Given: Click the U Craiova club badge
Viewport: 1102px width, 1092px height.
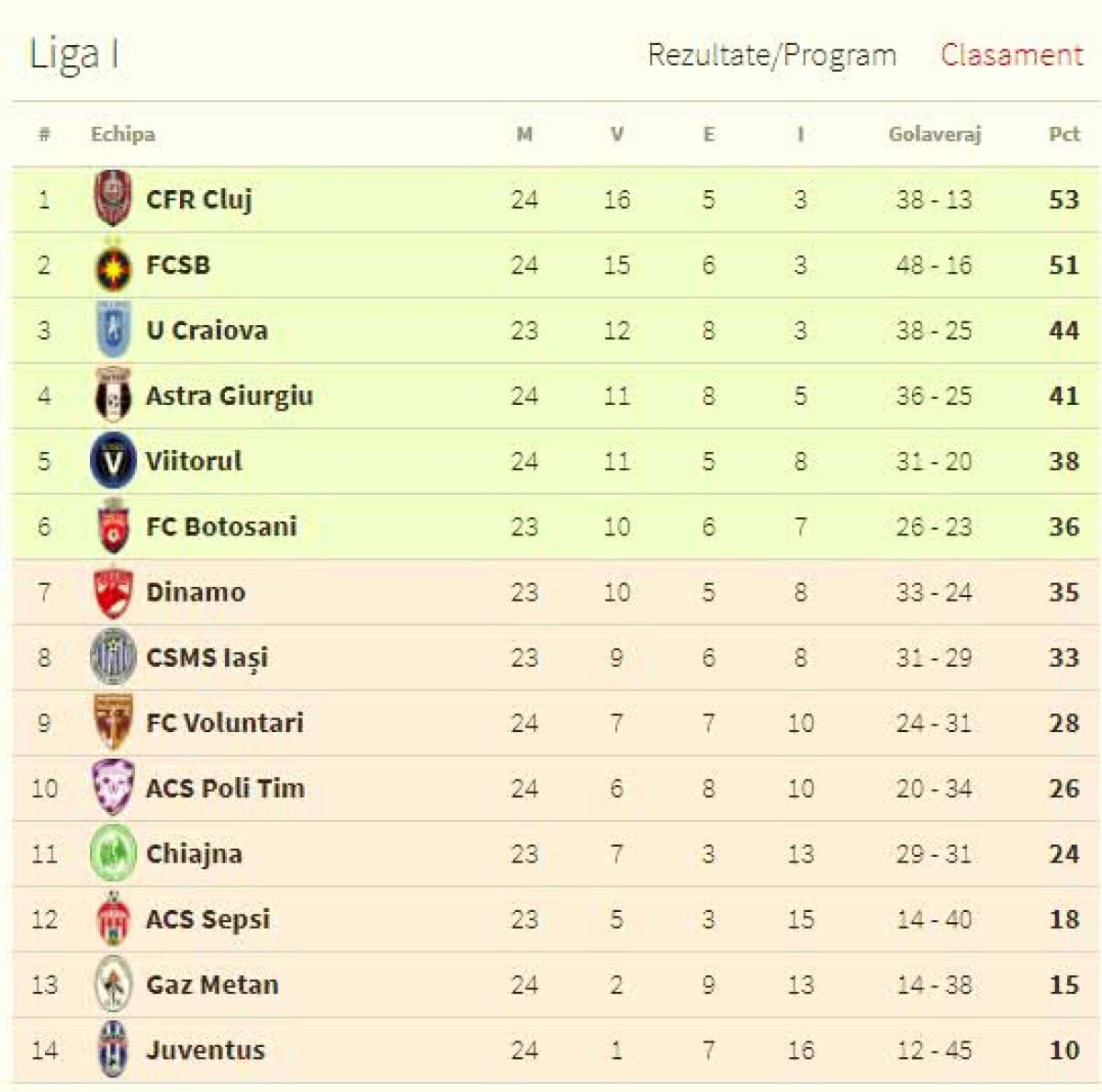Looking at the screenshot, I should point(113,330).
